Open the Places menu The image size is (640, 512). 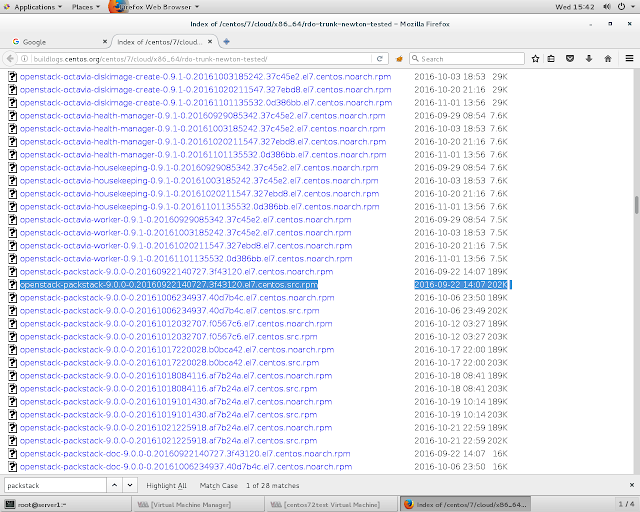tap(86, 7)
